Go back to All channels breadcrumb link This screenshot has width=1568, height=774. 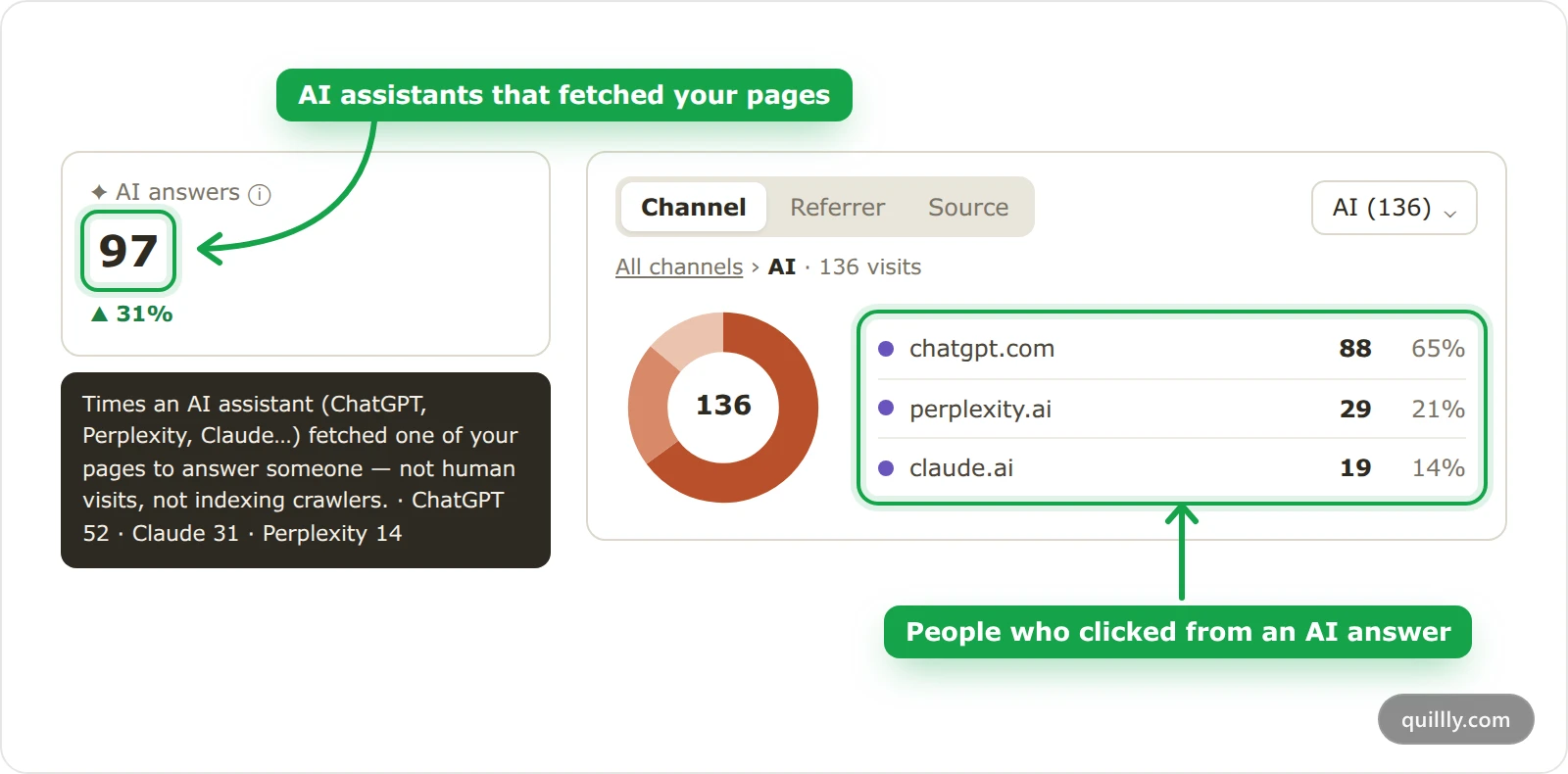pos(679,266)
